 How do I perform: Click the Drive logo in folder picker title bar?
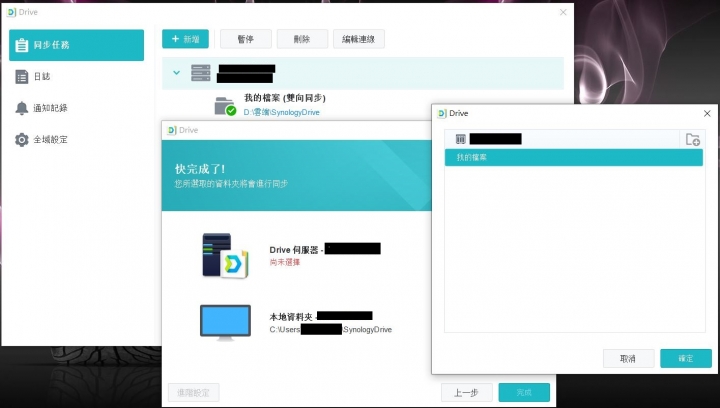(442, 113)
